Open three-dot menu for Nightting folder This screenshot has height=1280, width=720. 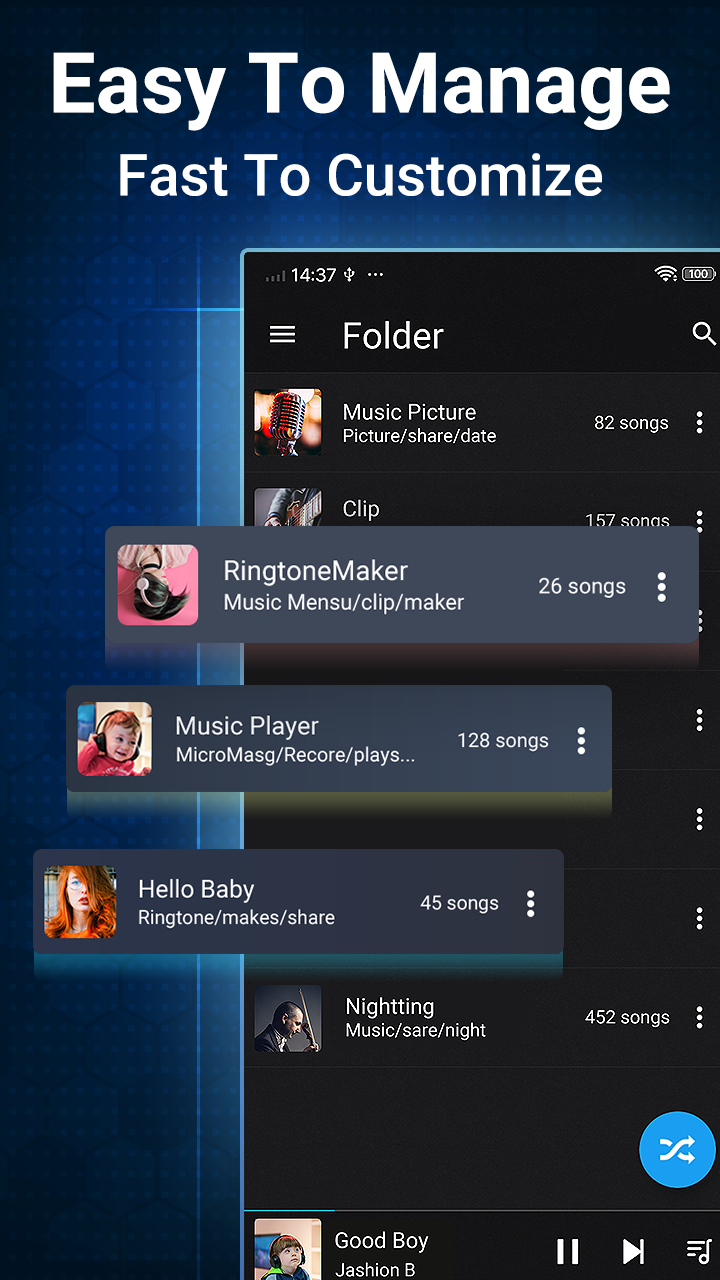click(699, 1018)
